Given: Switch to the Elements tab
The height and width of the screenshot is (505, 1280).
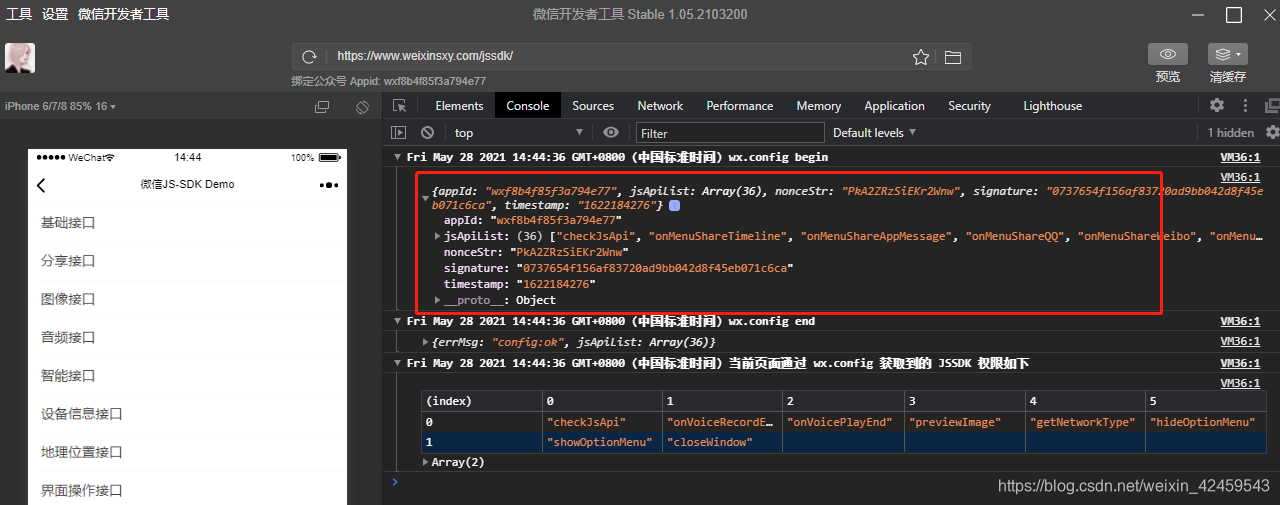Looking at the screenshot, I should pos(459,106).
